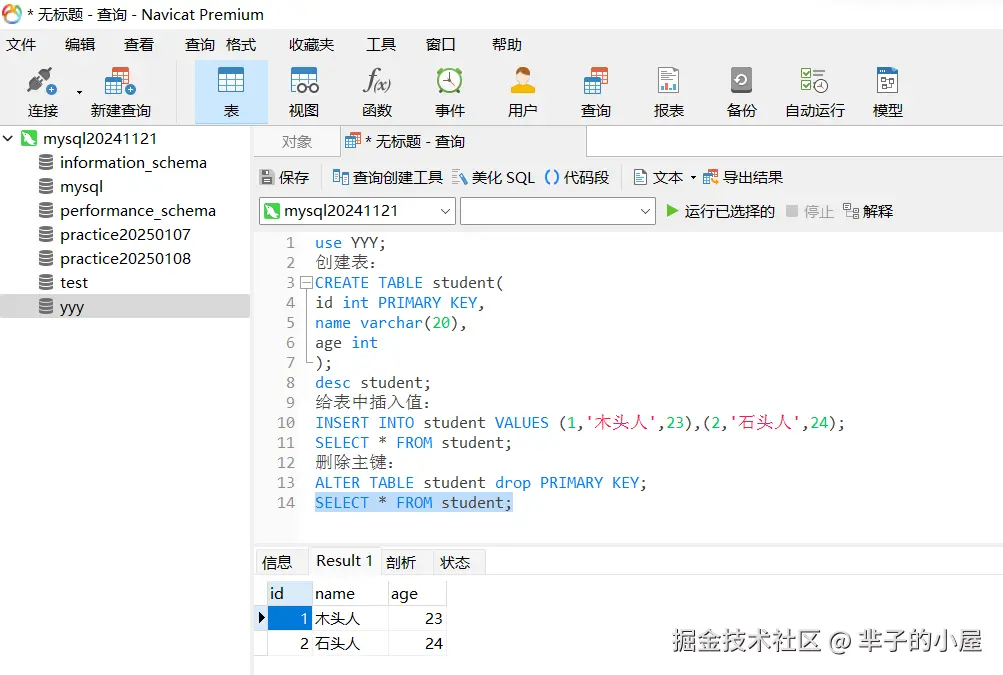Collapse the CREATE TABLE code fold
The image size is (1003, 675).
point(306,282)
